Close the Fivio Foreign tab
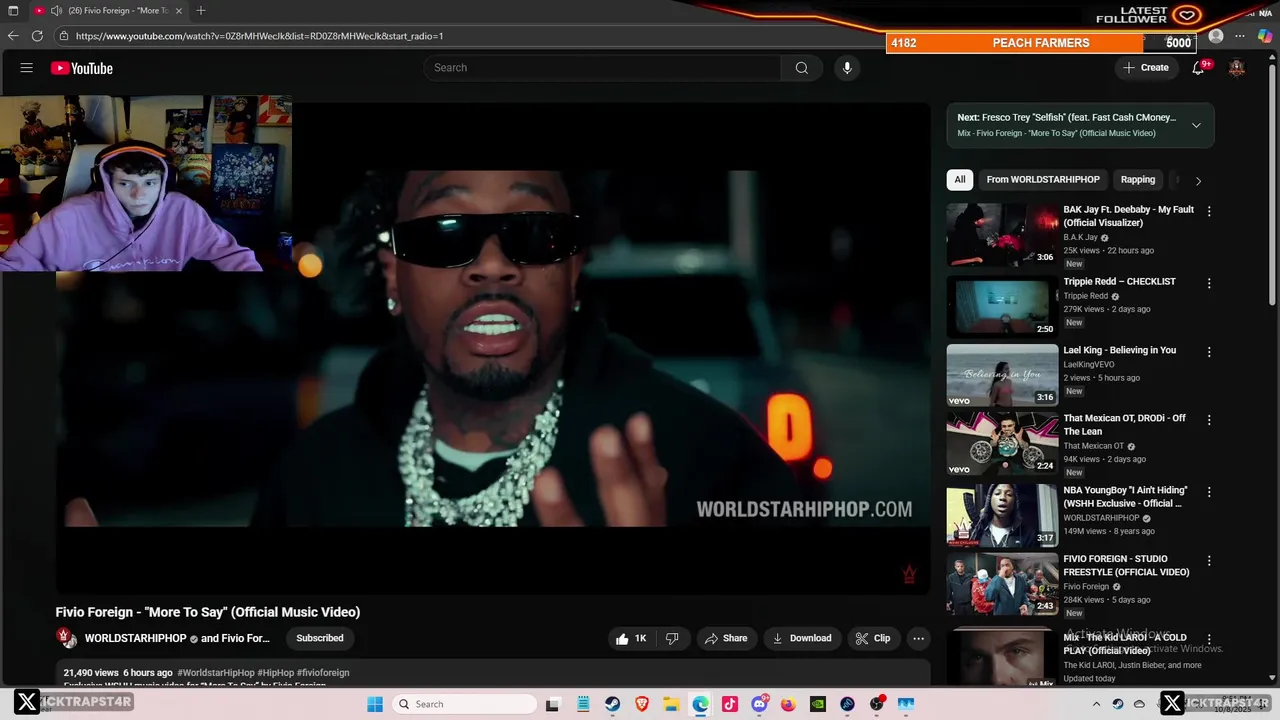 [179, 11]
